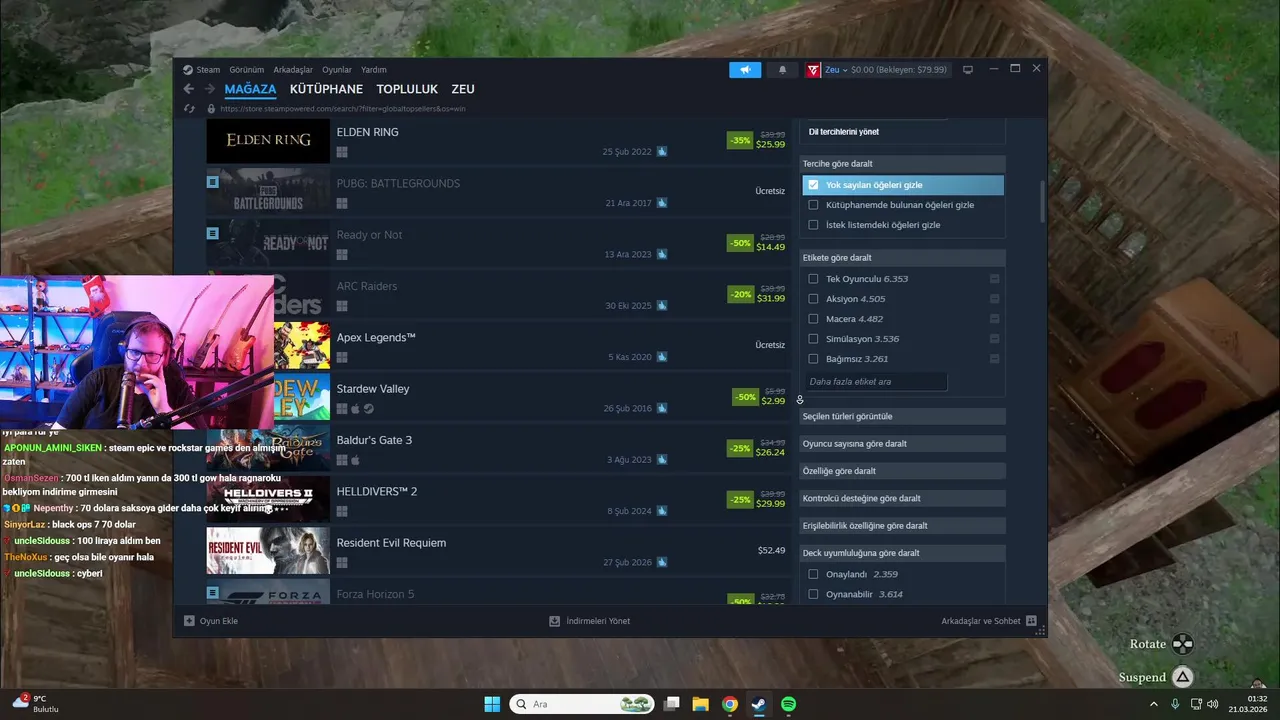Image resolution: width=1280 pixels, height=720 pixels.
Task: Click the plus icon beside Oyun Ekle
Action: click(189, 621)
